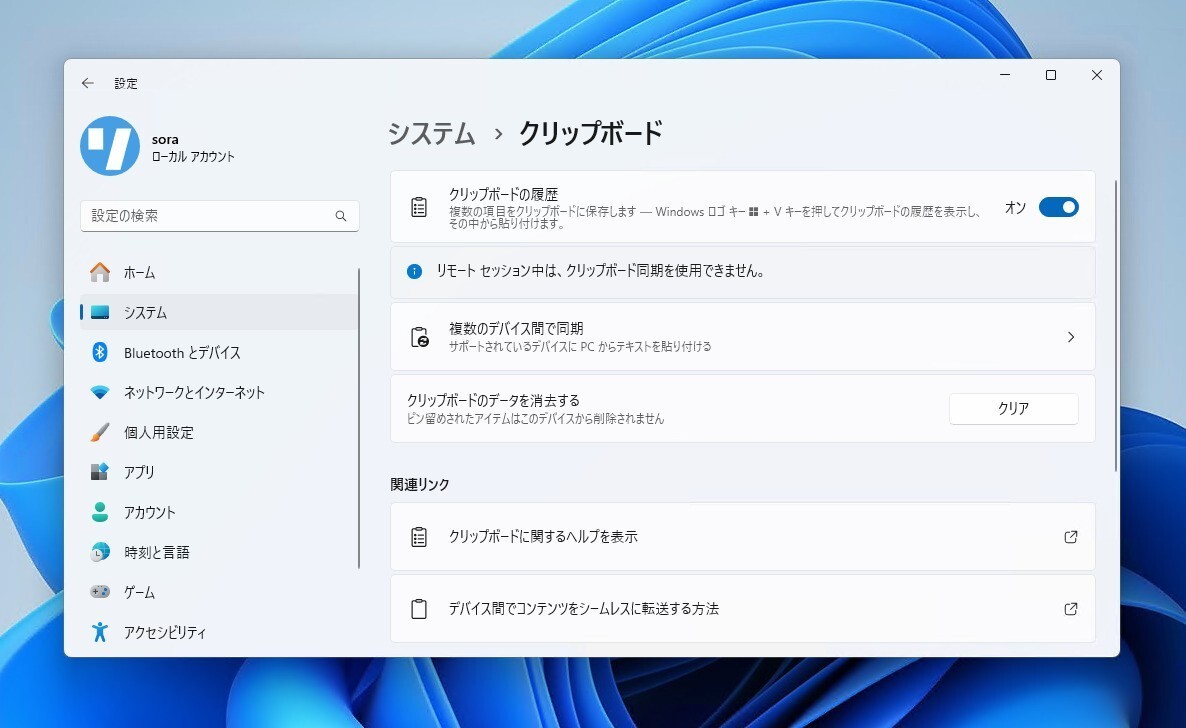Screen dimensions: 1186x728
Task: Click the 個人用設定 paintbrush icon
Action: 100,433
